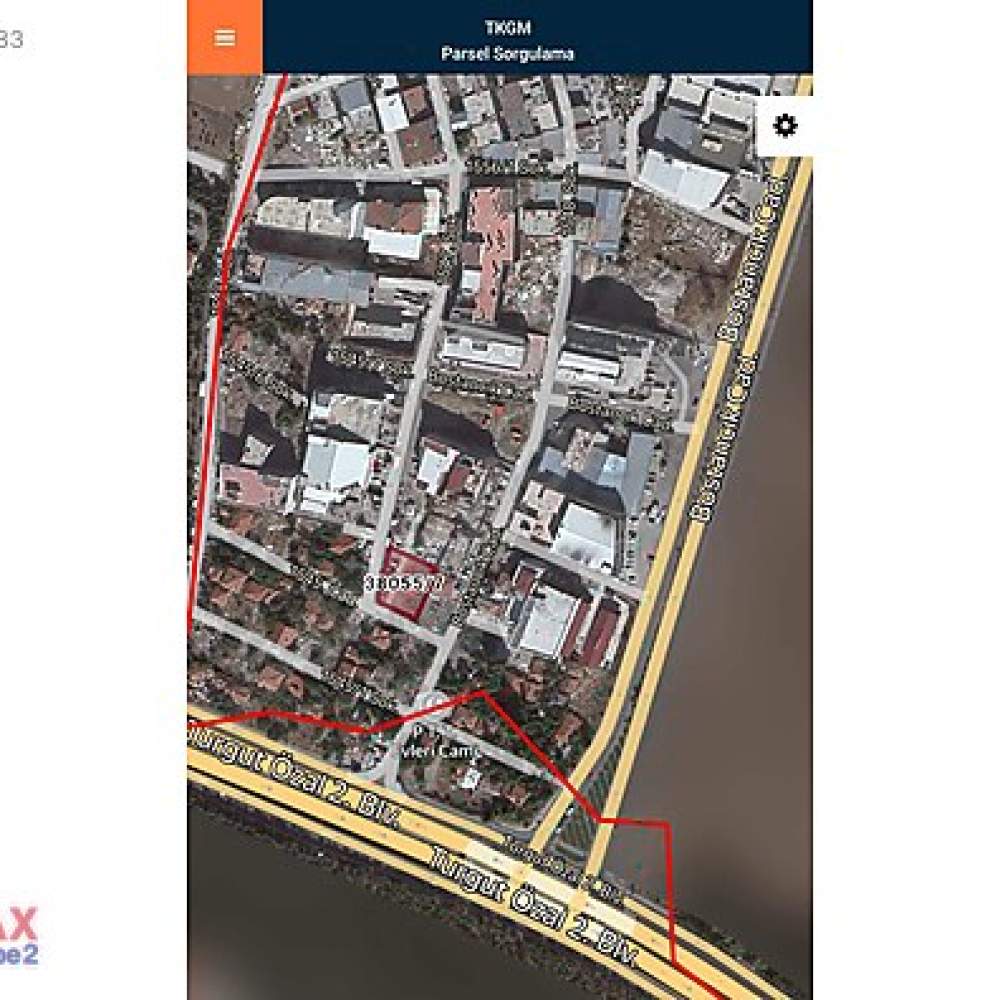
Task: Click the Parsel Sorgulama subtitle text
Action: coord(508,54)
